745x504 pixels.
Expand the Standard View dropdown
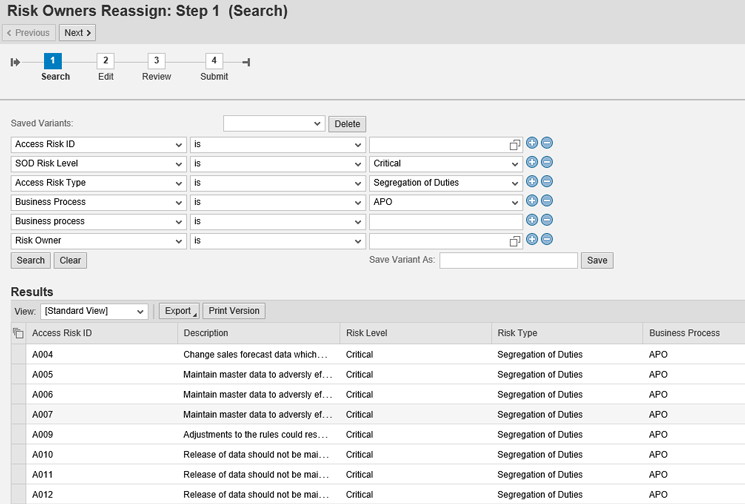click(x=94, y=311)
